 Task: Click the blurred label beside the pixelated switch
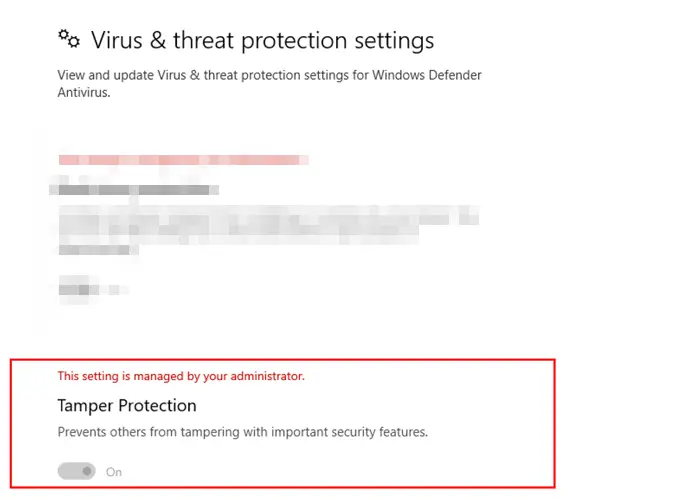click(114, 290)
